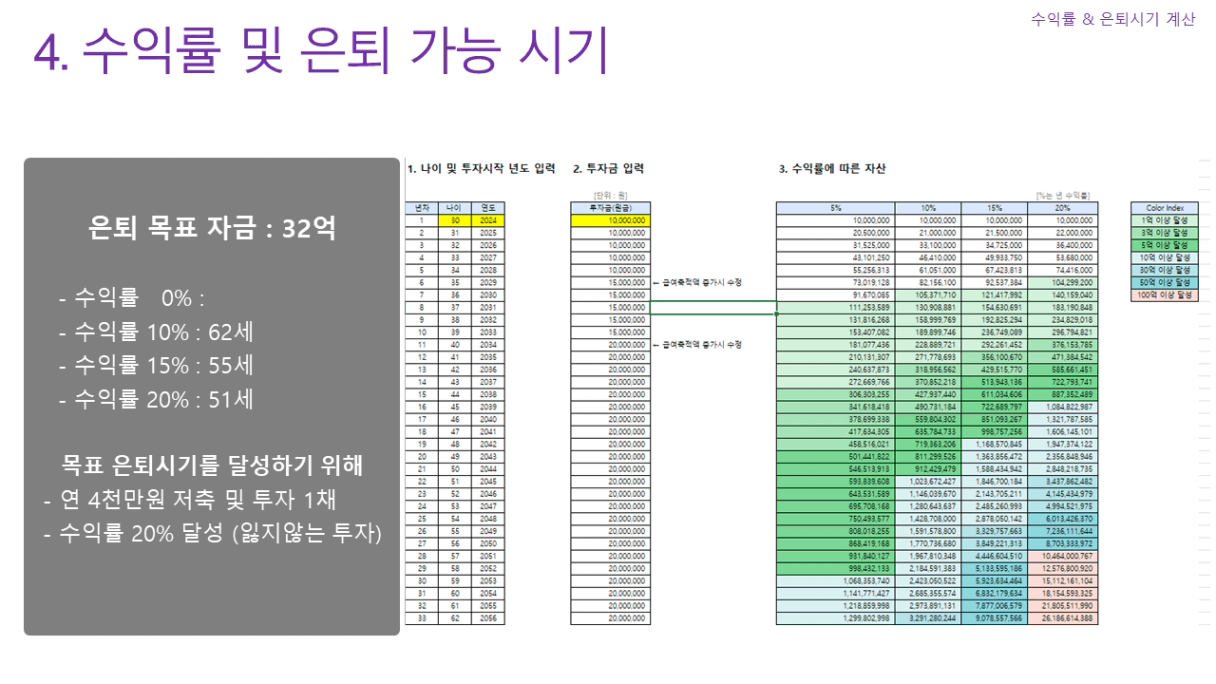Click the '[%는 년 수익률]' note
This screenshot has width=1216, height=684.
1065,195
